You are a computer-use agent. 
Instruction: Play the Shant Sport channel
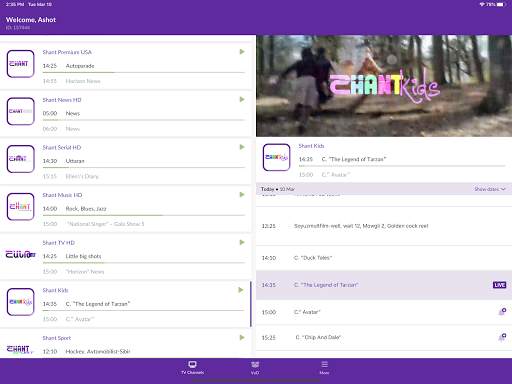click(242, 338)
